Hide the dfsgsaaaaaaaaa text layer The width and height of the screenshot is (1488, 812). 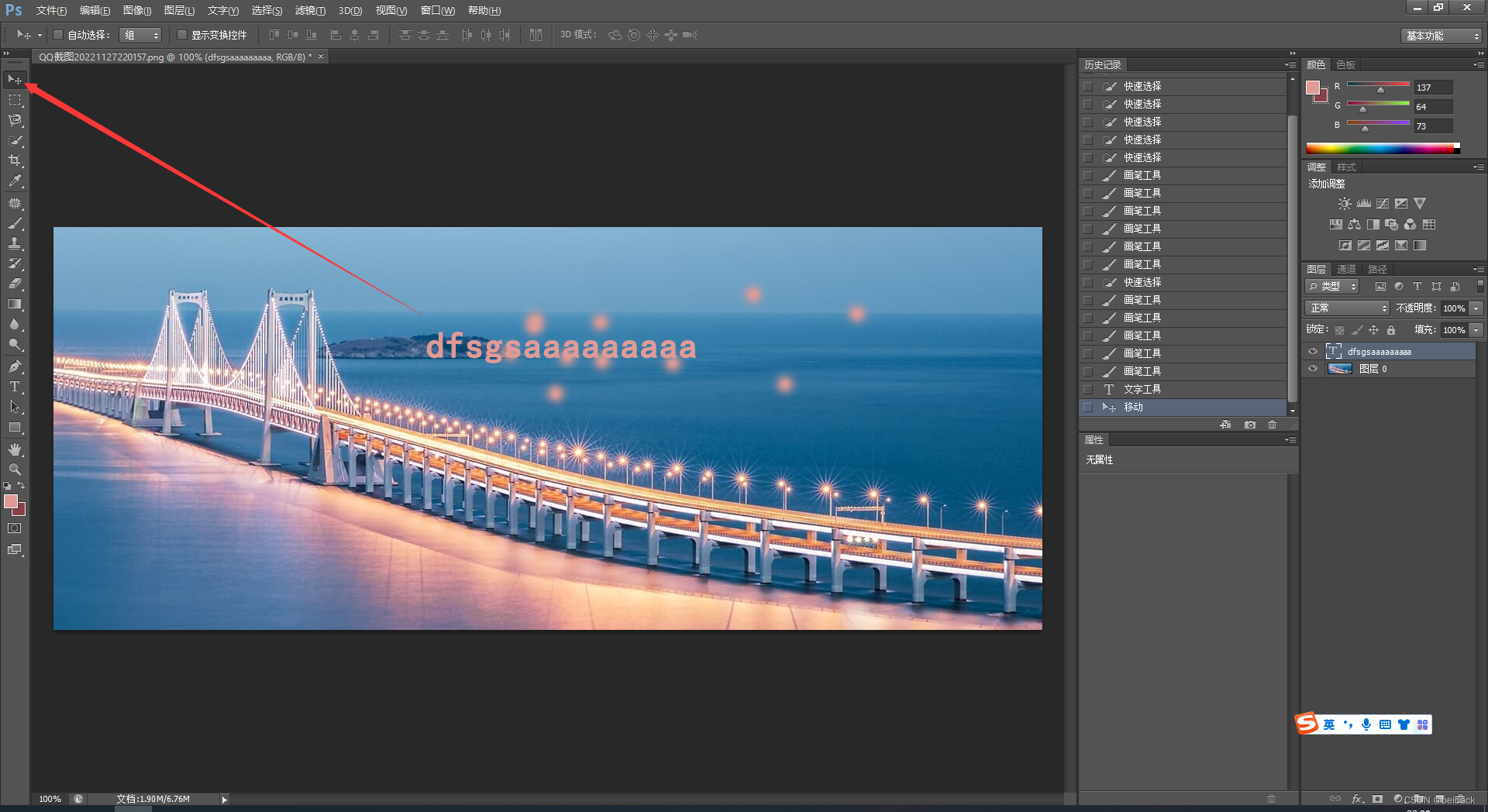[1313, 352]
